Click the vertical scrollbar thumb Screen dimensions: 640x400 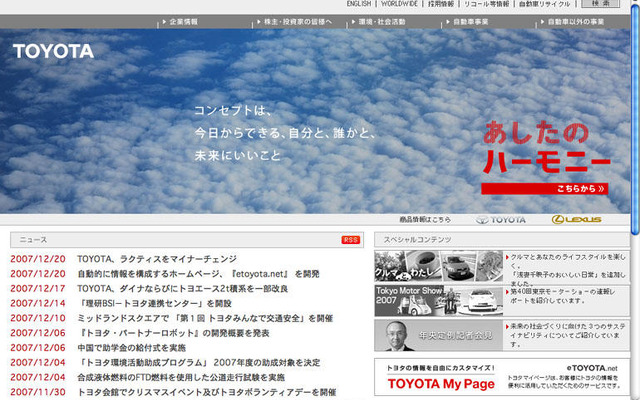(x=635, y=119)
